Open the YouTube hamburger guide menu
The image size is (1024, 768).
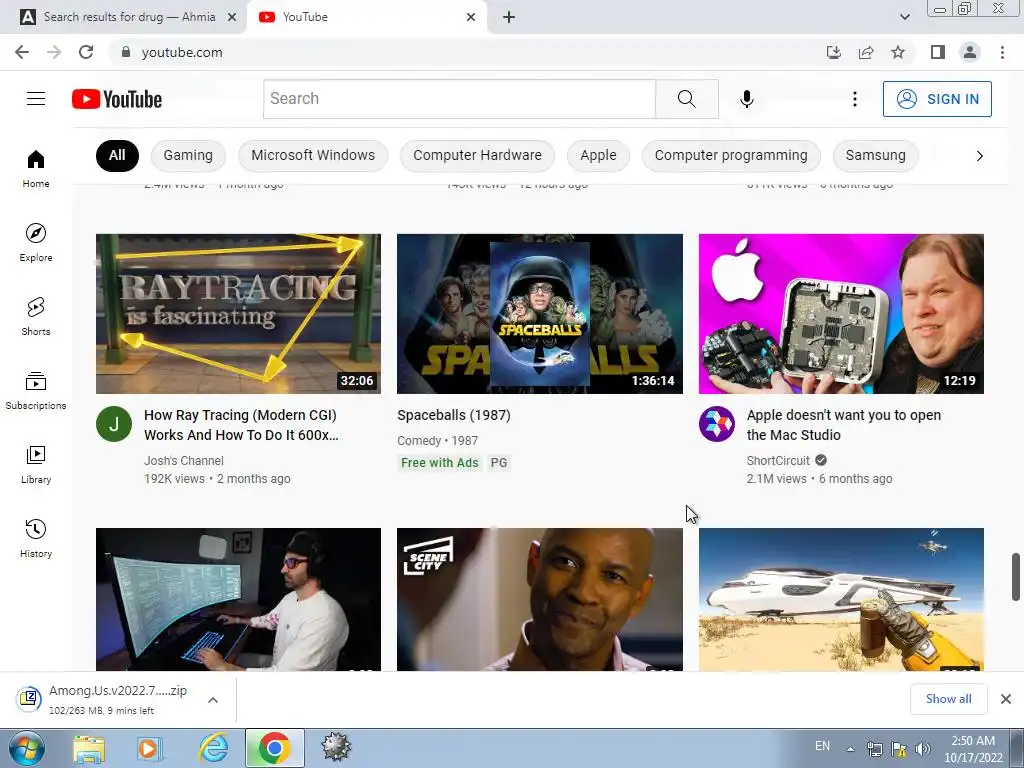click(36, 99)
